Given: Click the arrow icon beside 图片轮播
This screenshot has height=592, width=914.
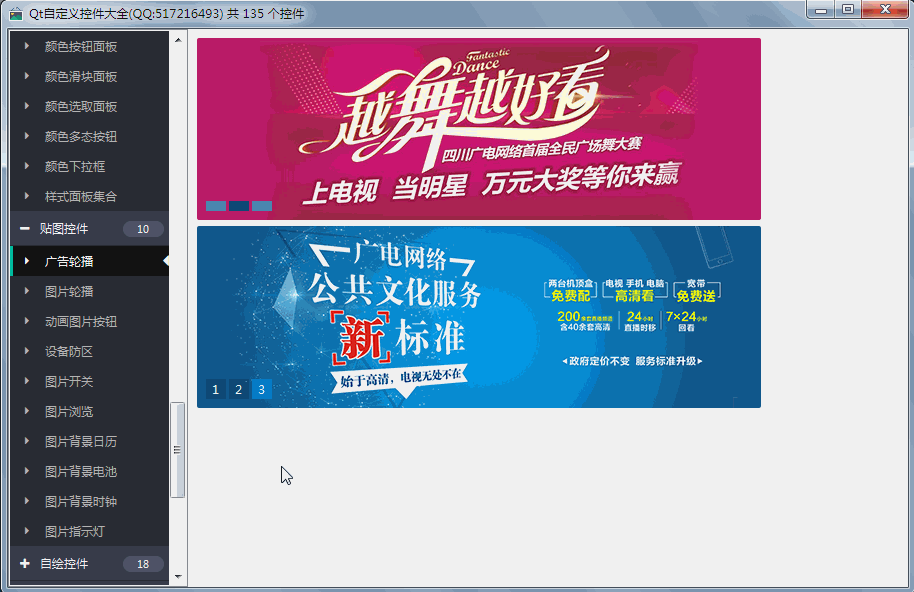Looking at the screenshot, I should 27,291.
